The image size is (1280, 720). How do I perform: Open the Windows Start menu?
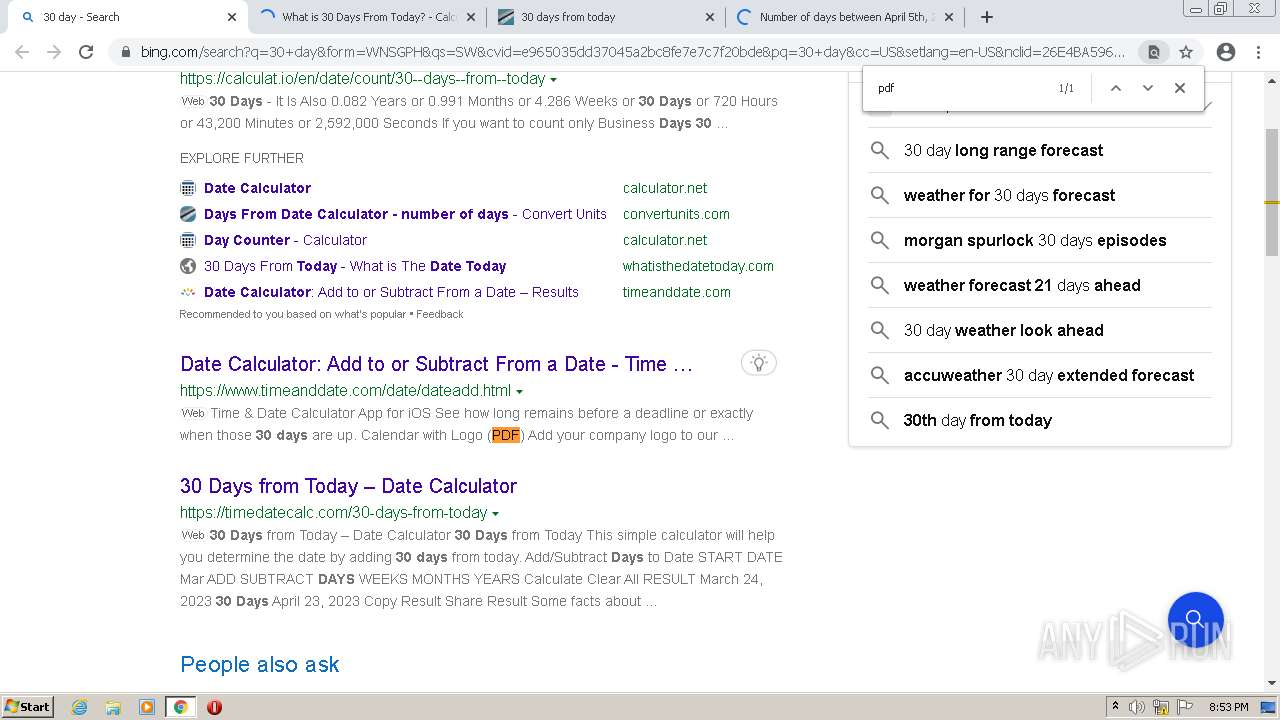(x=27, y=707)
